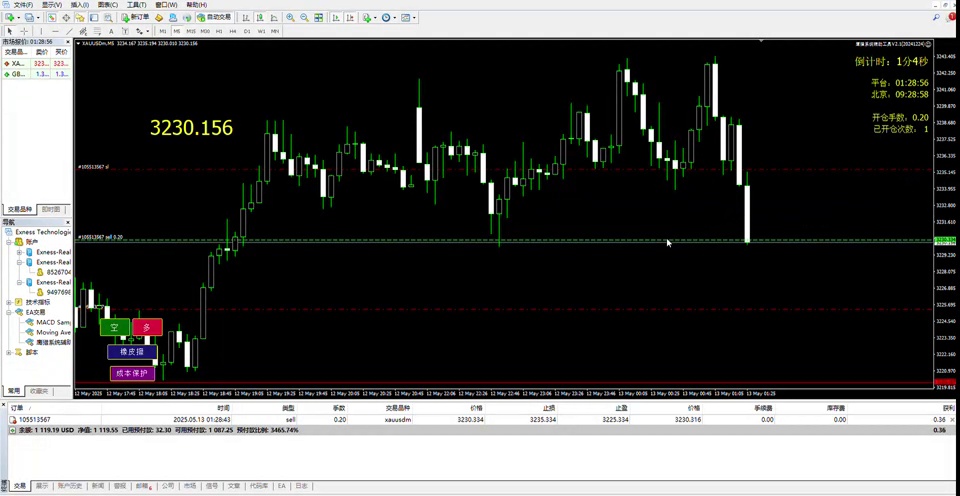
Task: Select MACD Sample expert advisor
Action: click(x=48, y=322)
